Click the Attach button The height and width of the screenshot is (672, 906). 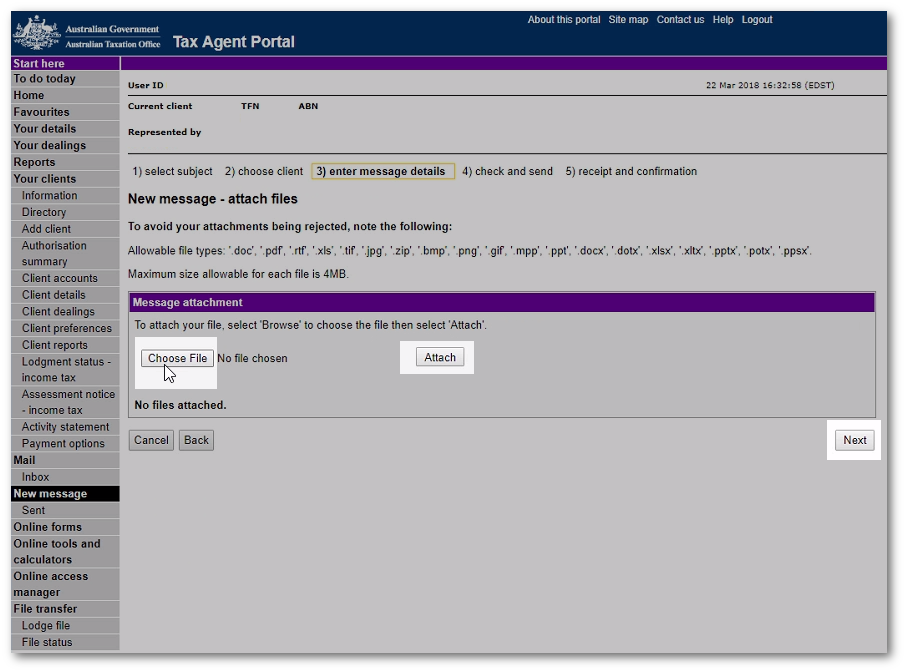(x=439, y=358)
